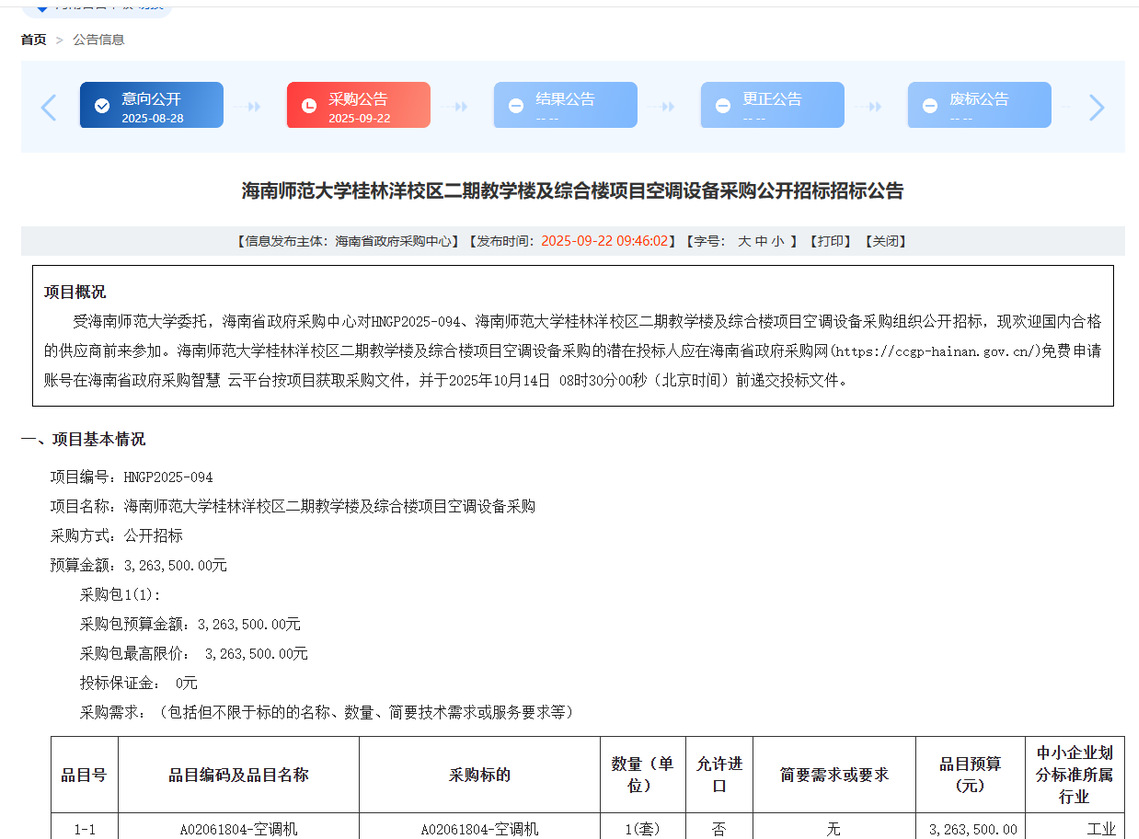
Task: Click the checkmark icon on 意向公开
Action: pos(102,106)
